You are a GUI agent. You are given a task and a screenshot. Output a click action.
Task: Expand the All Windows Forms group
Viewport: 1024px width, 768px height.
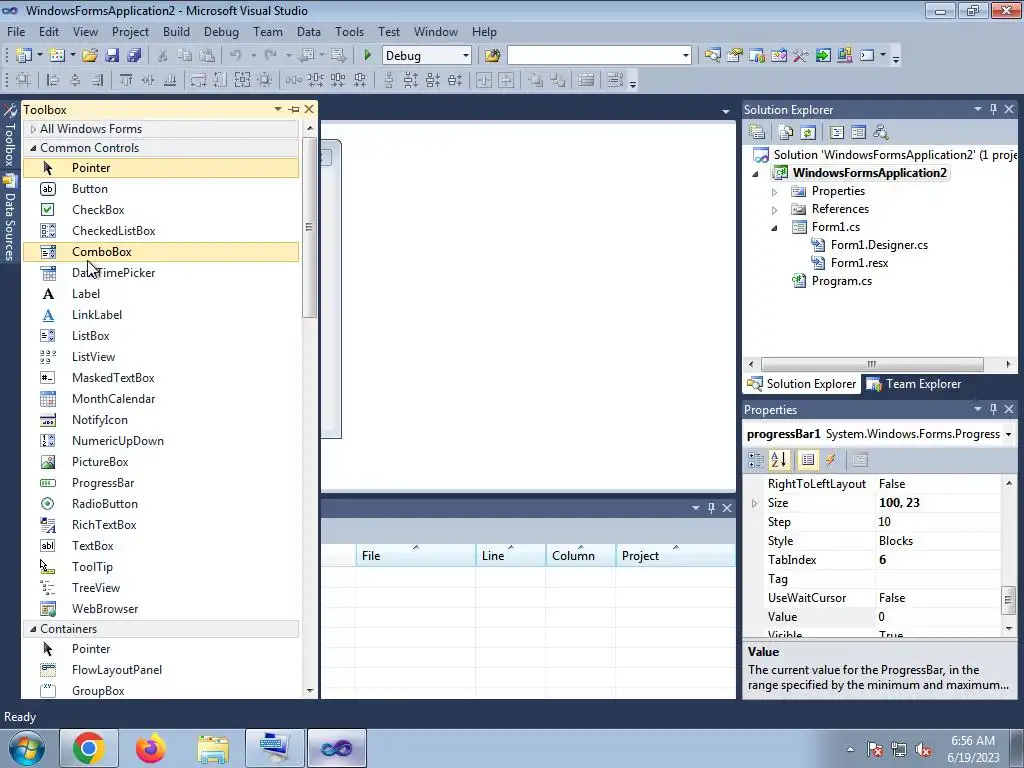point(33,129)
